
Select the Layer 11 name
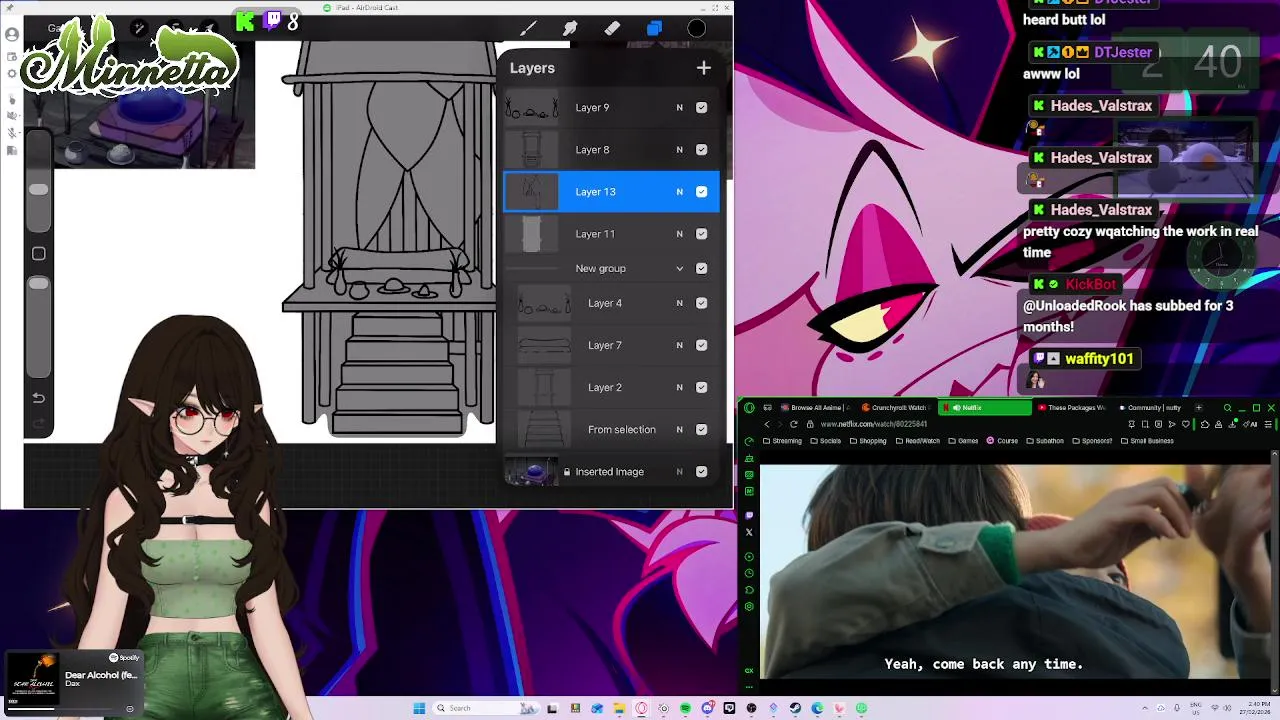click(x=595, y=233)
